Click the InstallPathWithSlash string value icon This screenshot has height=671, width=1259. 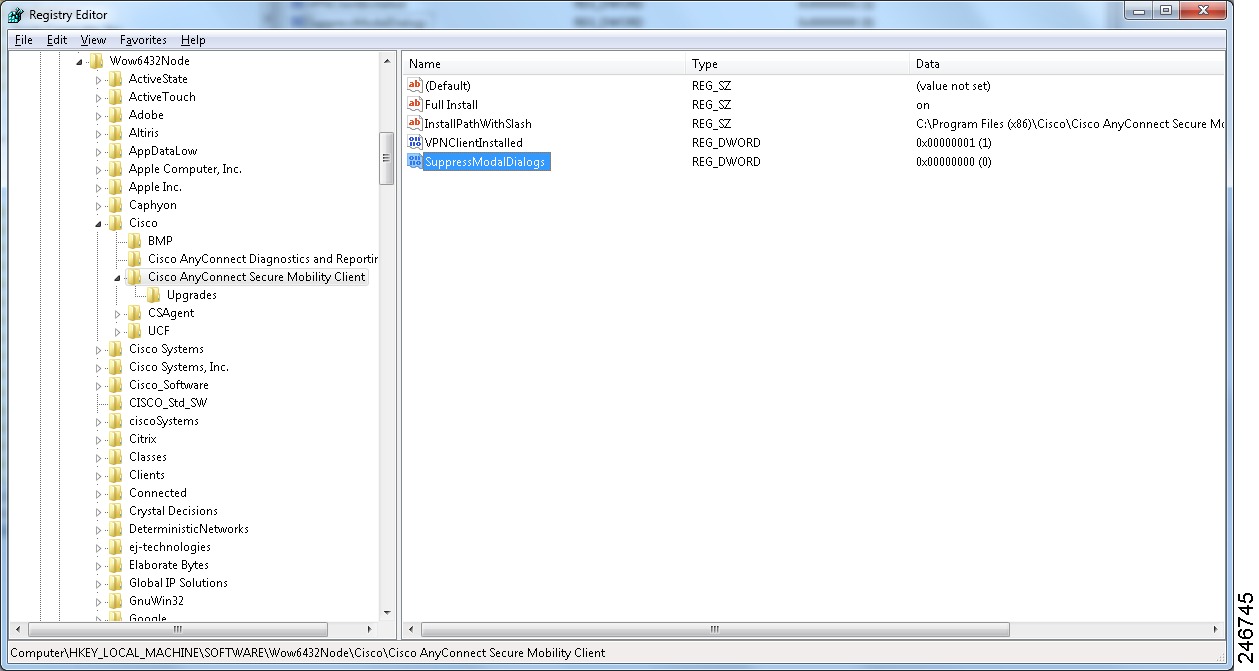(415, 123)
